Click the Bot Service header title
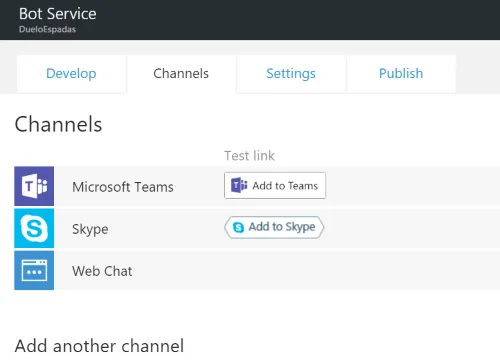 click(58, 14)
